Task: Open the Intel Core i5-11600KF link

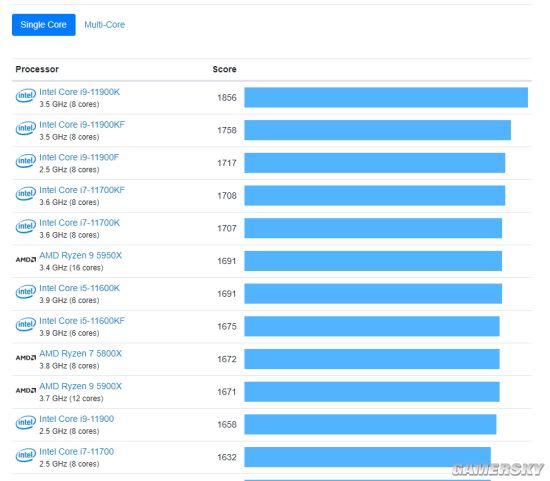Action: (82, 320)
